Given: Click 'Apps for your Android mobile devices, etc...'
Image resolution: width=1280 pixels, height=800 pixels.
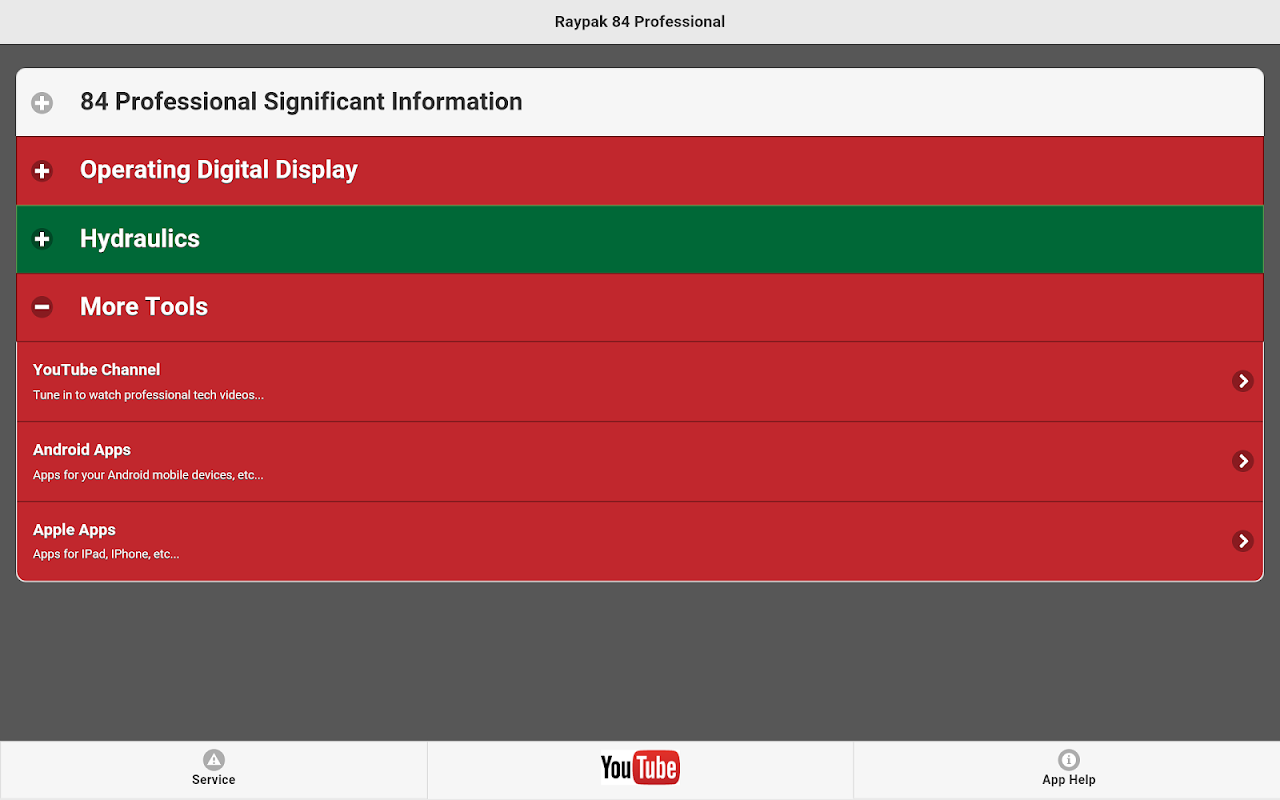Looking at the screenshot, I should pos(148,475).
